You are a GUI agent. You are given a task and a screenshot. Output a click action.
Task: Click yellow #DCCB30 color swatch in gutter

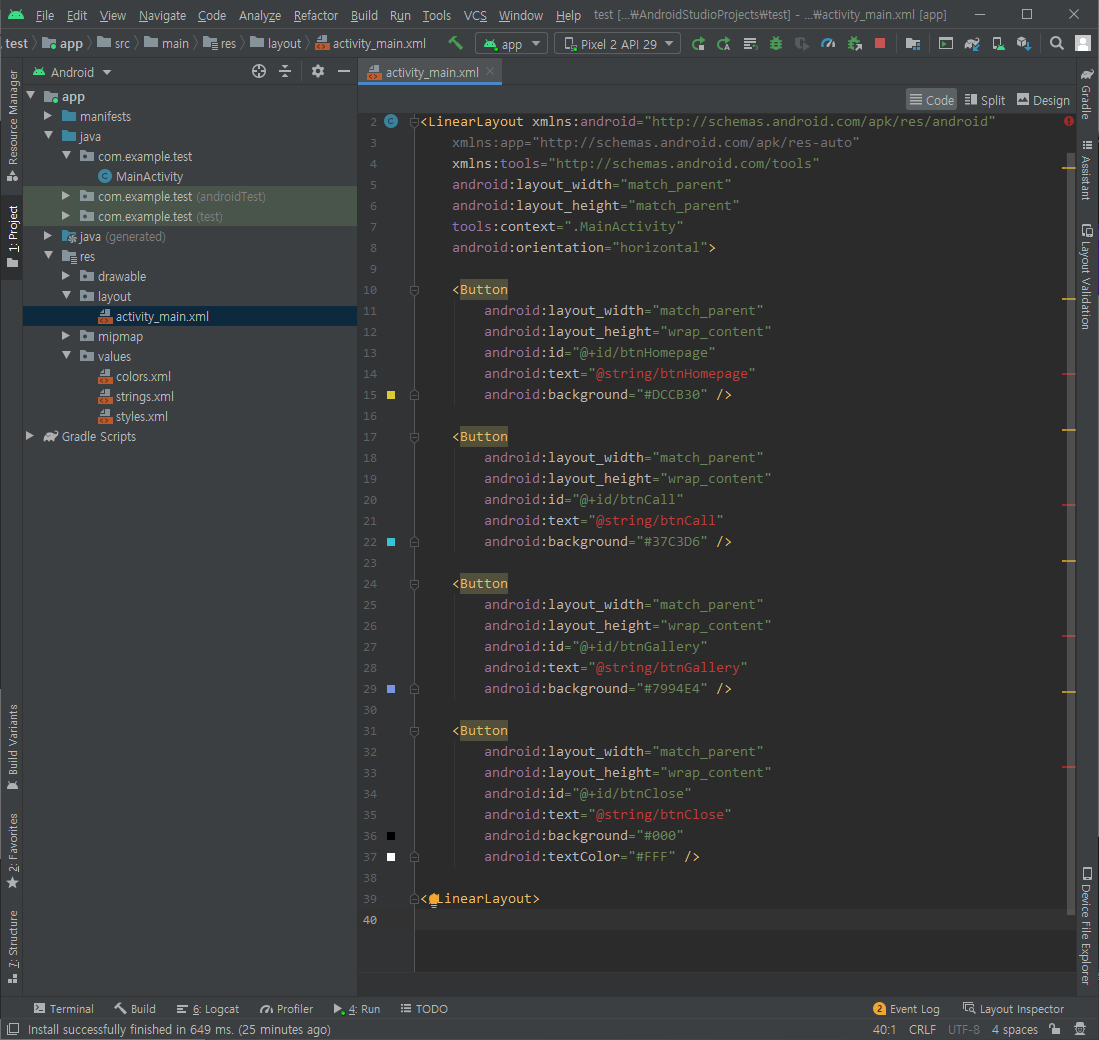click(391, 395)
